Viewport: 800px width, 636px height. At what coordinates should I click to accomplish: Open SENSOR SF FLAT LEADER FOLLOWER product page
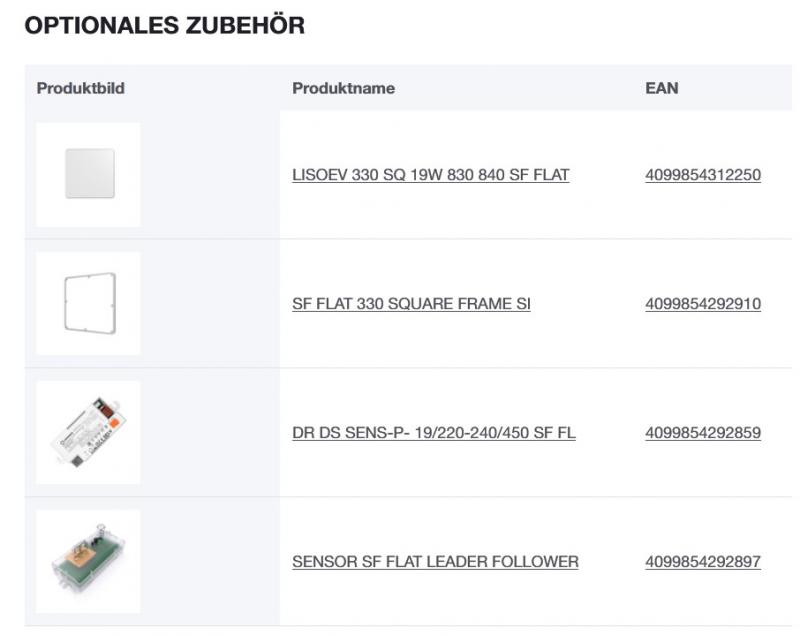click(435, 562)
